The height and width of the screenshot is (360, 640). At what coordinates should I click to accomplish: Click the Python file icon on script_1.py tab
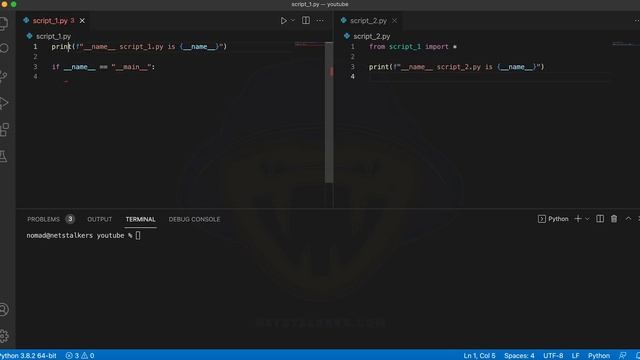click(26, 20)
